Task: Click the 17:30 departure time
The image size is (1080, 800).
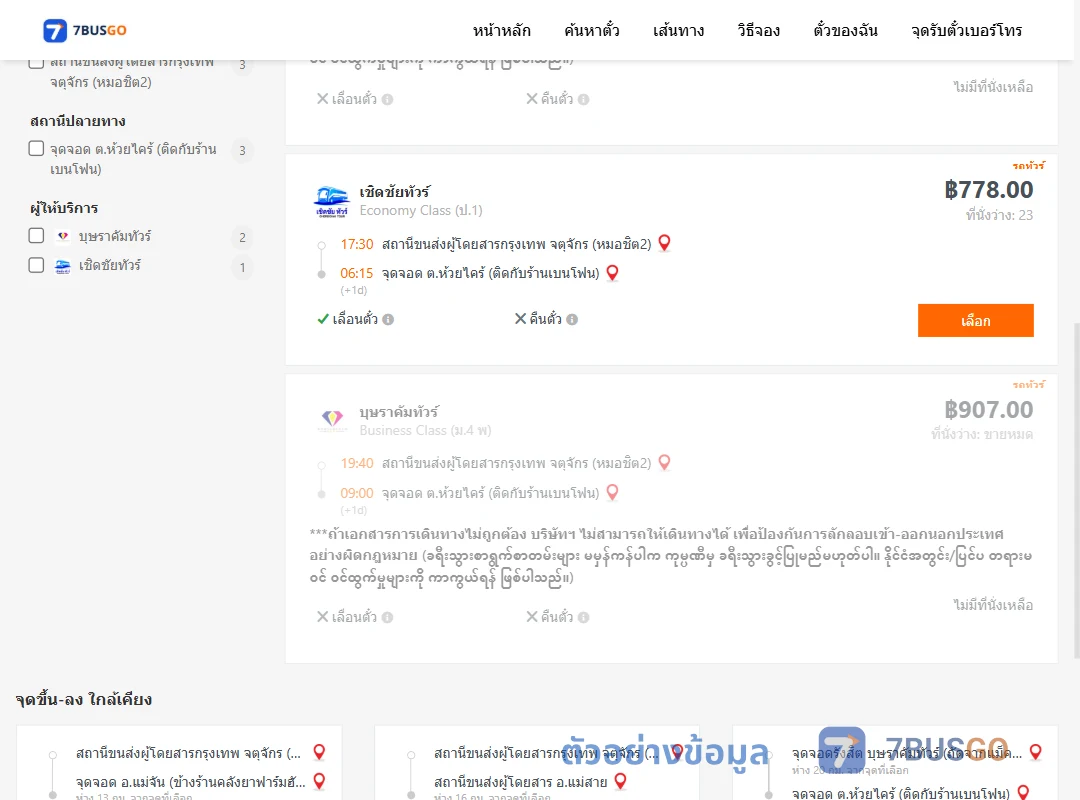Action: point(357,244)
